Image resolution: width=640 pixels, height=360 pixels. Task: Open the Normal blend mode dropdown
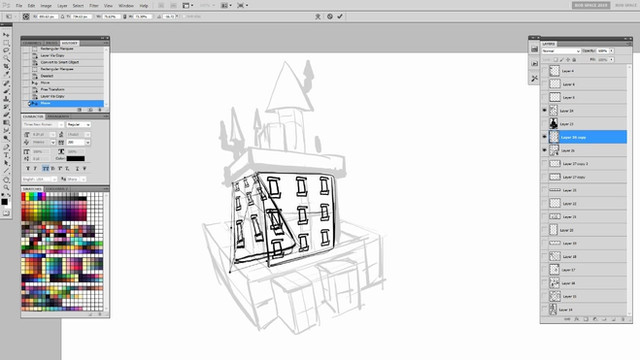[x=561, y=51]
